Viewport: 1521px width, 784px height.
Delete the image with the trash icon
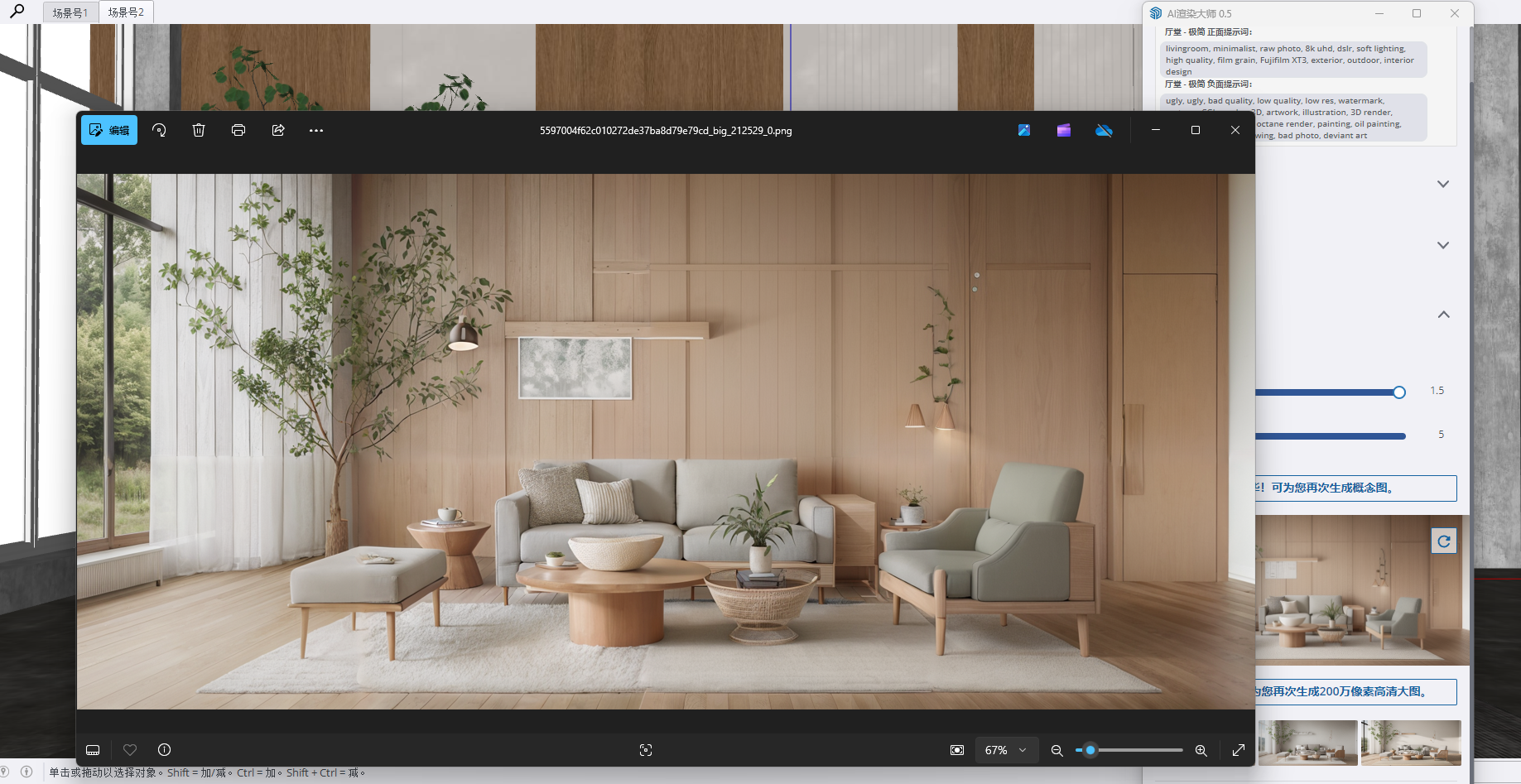[198, 130]
